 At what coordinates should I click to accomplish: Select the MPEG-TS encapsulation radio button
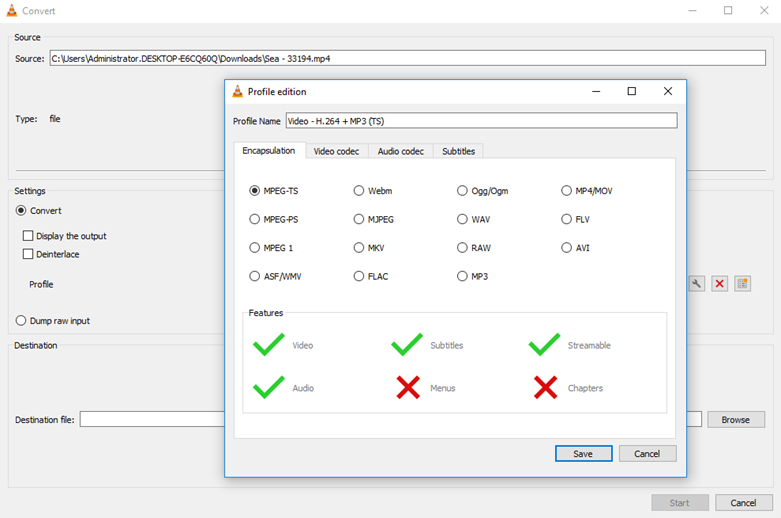(x=255, y=191)
